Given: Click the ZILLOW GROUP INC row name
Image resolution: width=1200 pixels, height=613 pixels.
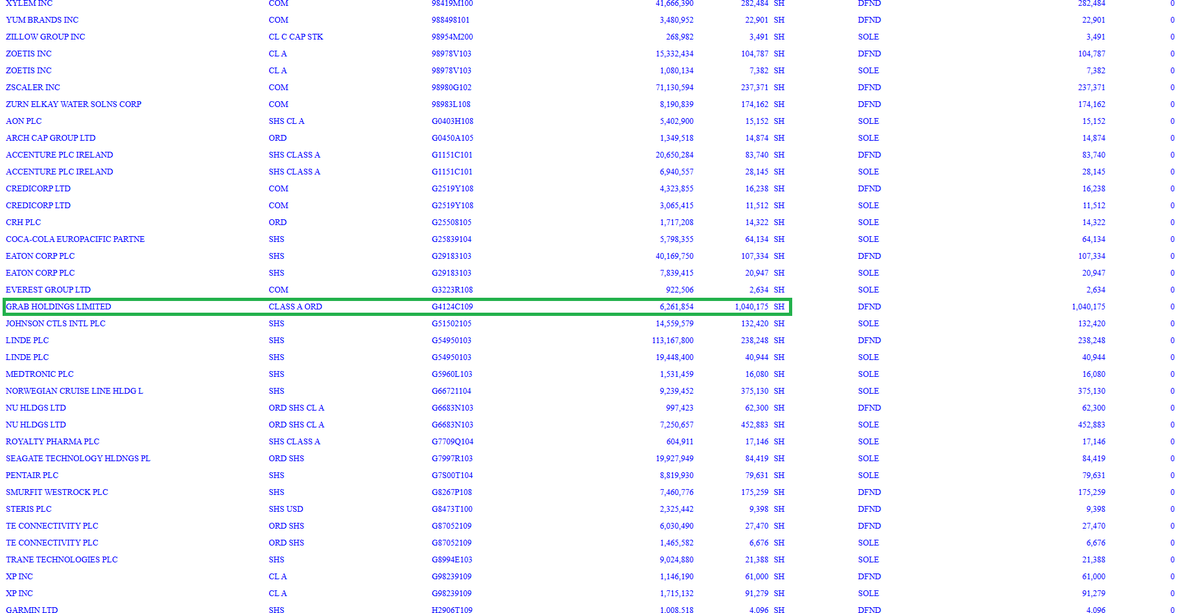Looking at the screenshot, I should (45, 37).
